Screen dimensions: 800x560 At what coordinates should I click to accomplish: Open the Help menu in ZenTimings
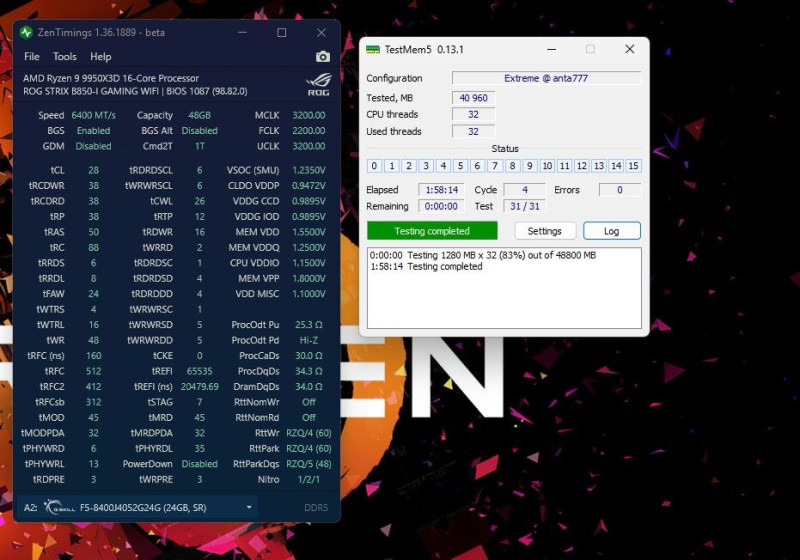click(x=101, y=57)
